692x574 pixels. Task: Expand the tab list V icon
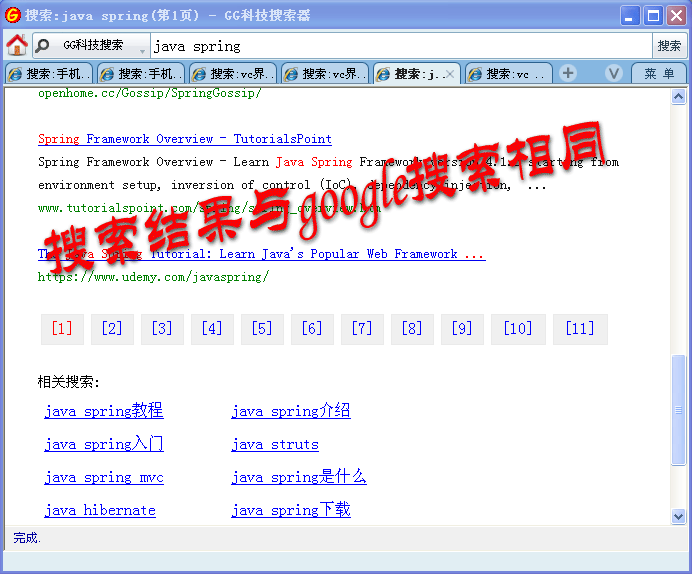click(614, 73)
